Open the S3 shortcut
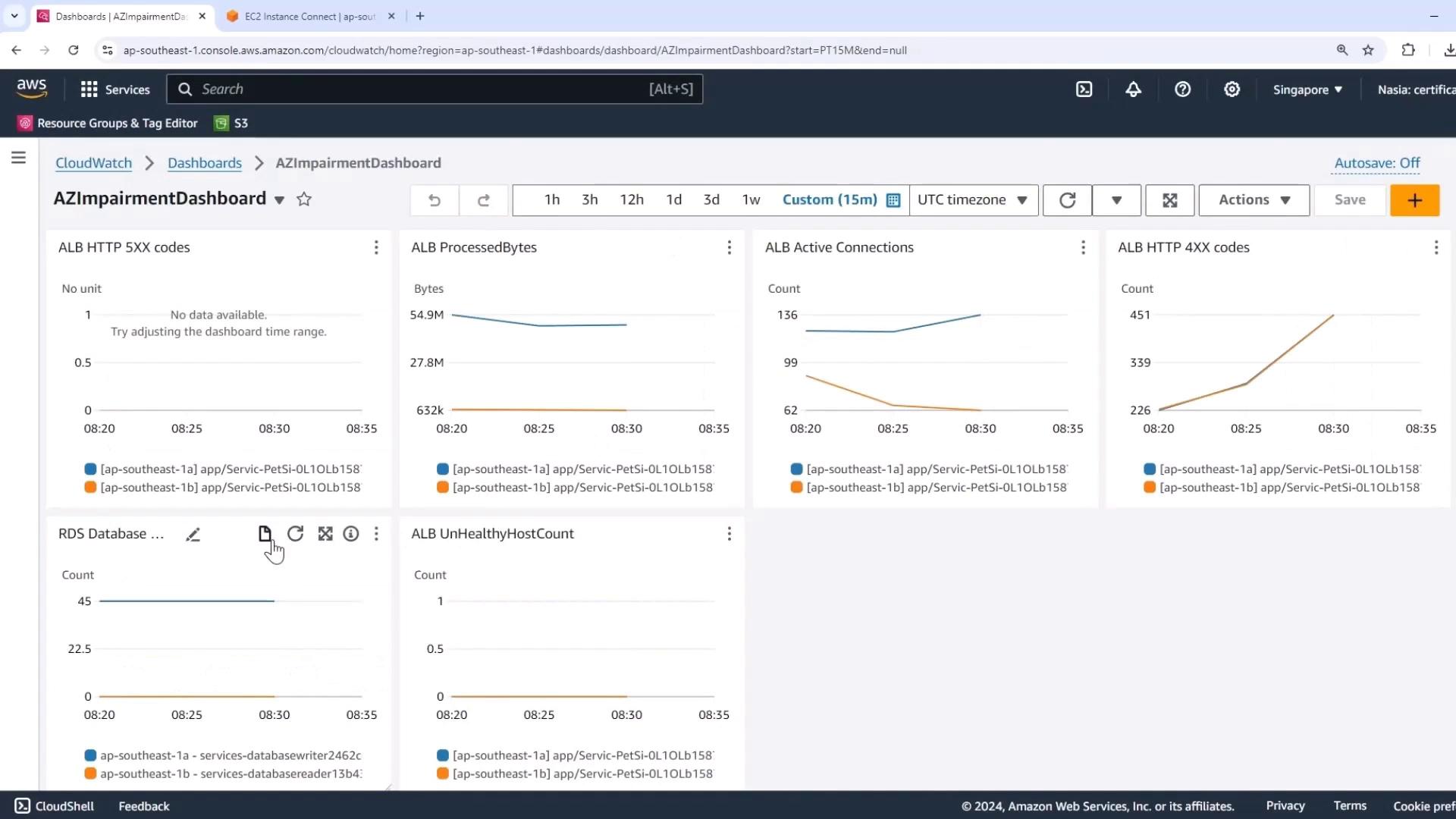 pyautogui.click(x=231, y=123)
